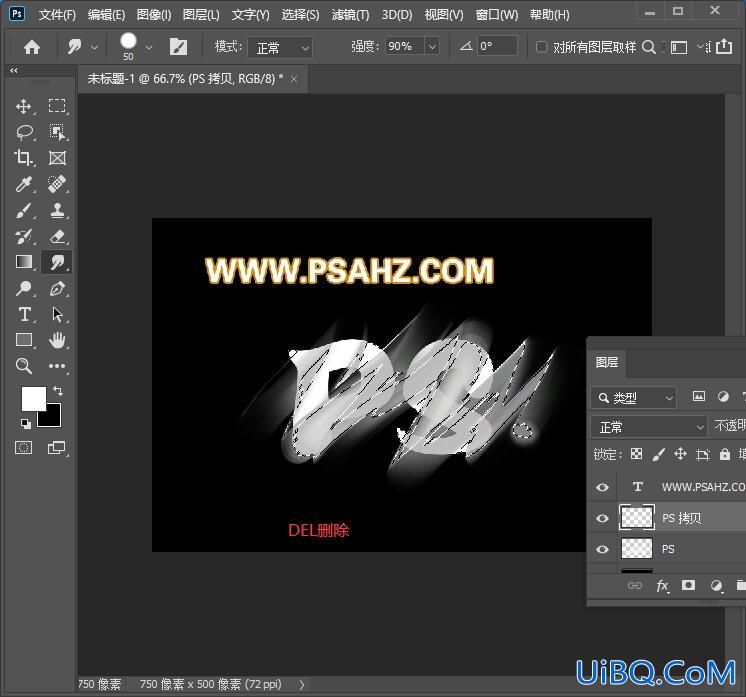Select the History Brush tool
746x697 pixels.
pos(24,236)
